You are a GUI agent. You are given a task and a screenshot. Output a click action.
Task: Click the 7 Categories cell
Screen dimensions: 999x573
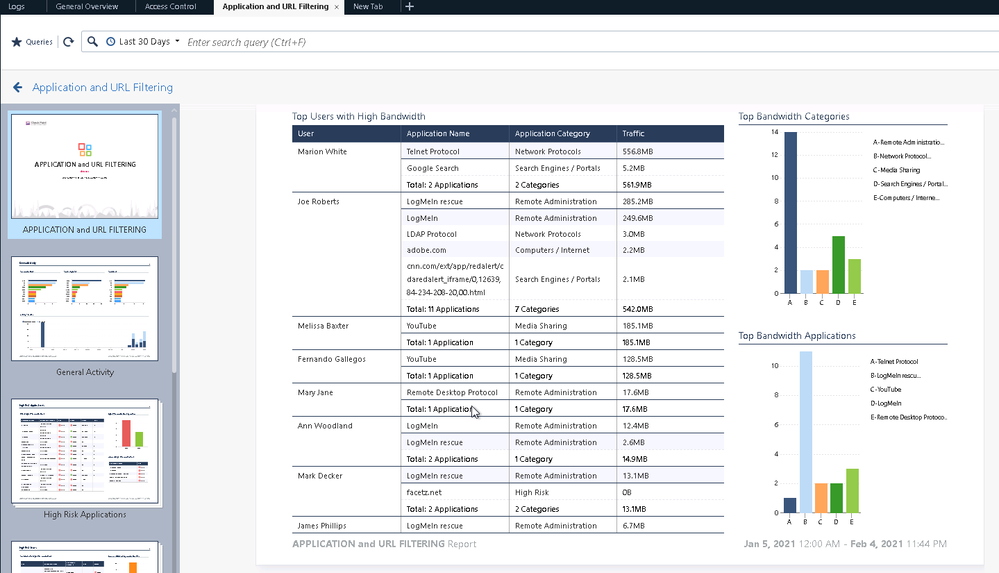click(x=537, y=309)
